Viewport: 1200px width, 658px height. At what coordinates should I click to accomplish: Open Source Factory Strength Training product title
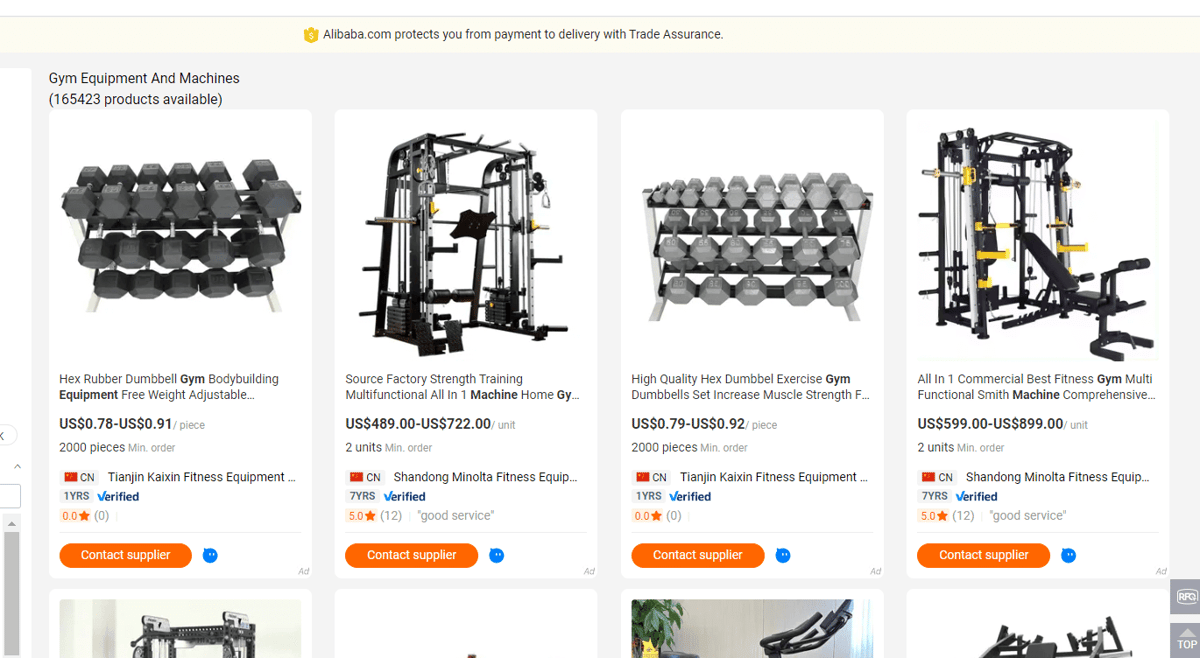(463, 387)
